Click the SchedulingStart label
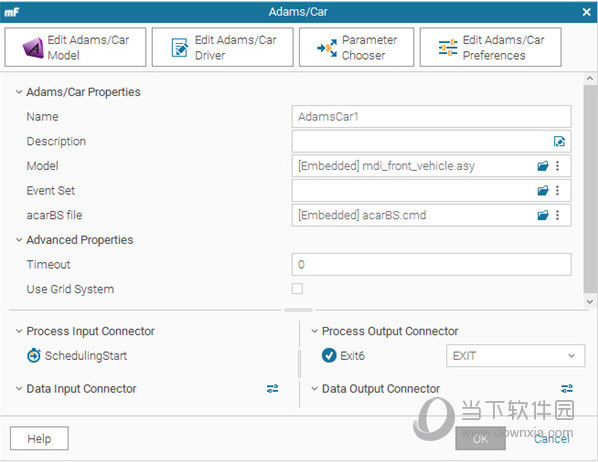Viewport: 598px width, 462px height. [86, 356]
